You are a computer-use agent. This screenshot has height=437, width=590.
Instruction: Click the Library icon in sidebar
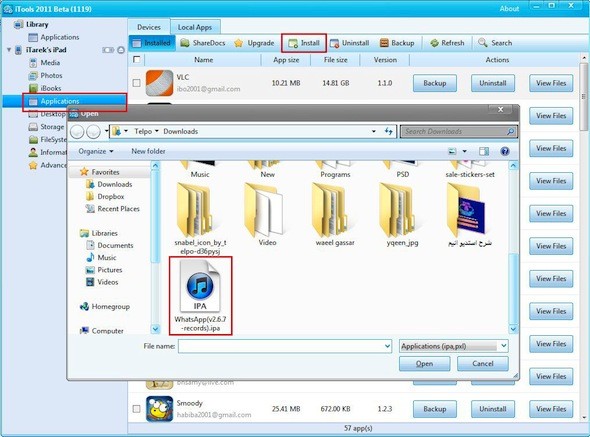[x=18, y=24]
